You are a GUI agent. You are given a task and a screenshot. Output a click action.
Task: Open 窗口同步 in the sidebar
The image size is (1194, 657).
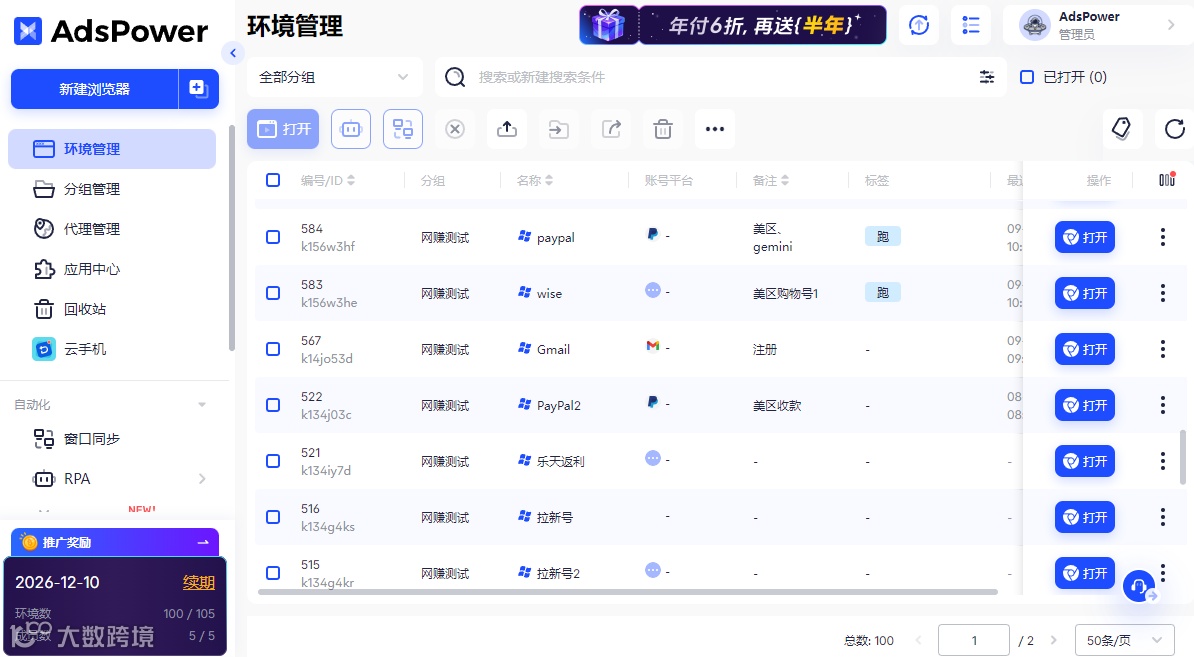pos(112,439)
